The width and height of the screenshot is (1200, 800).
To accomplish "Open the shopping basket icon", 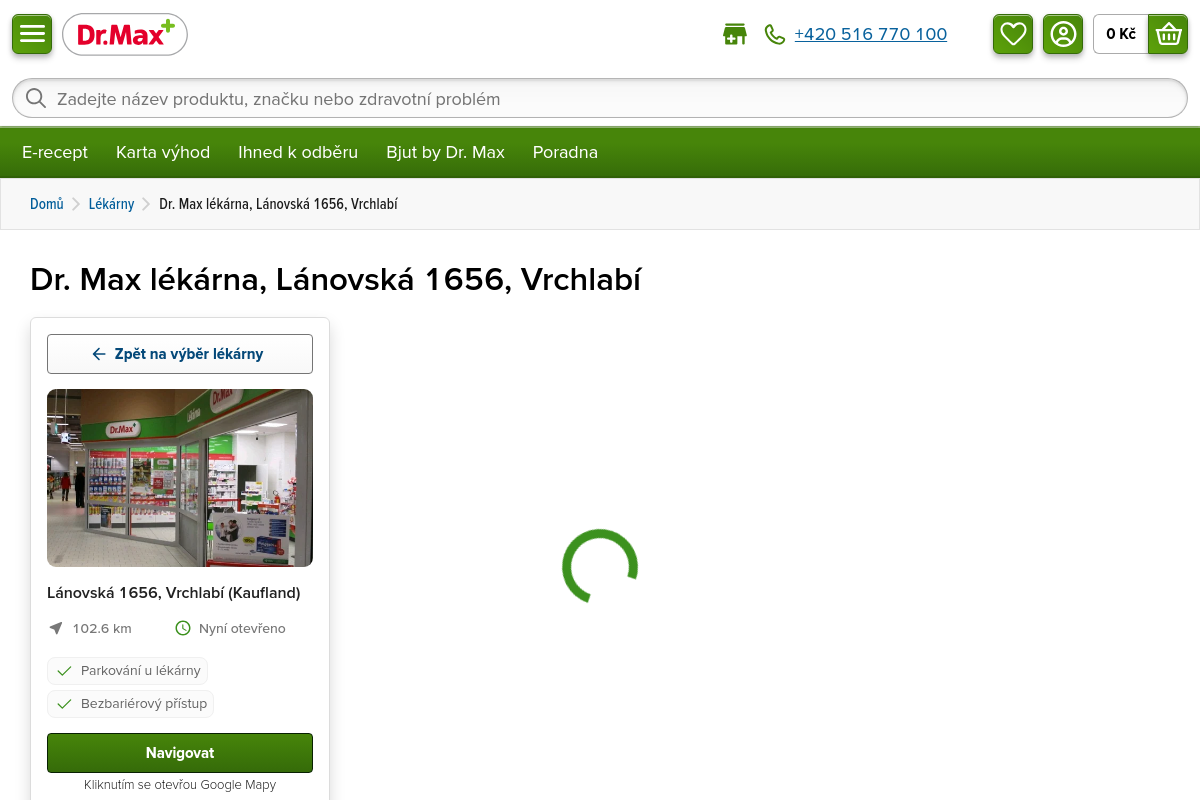I will (x=1168, y=34).
